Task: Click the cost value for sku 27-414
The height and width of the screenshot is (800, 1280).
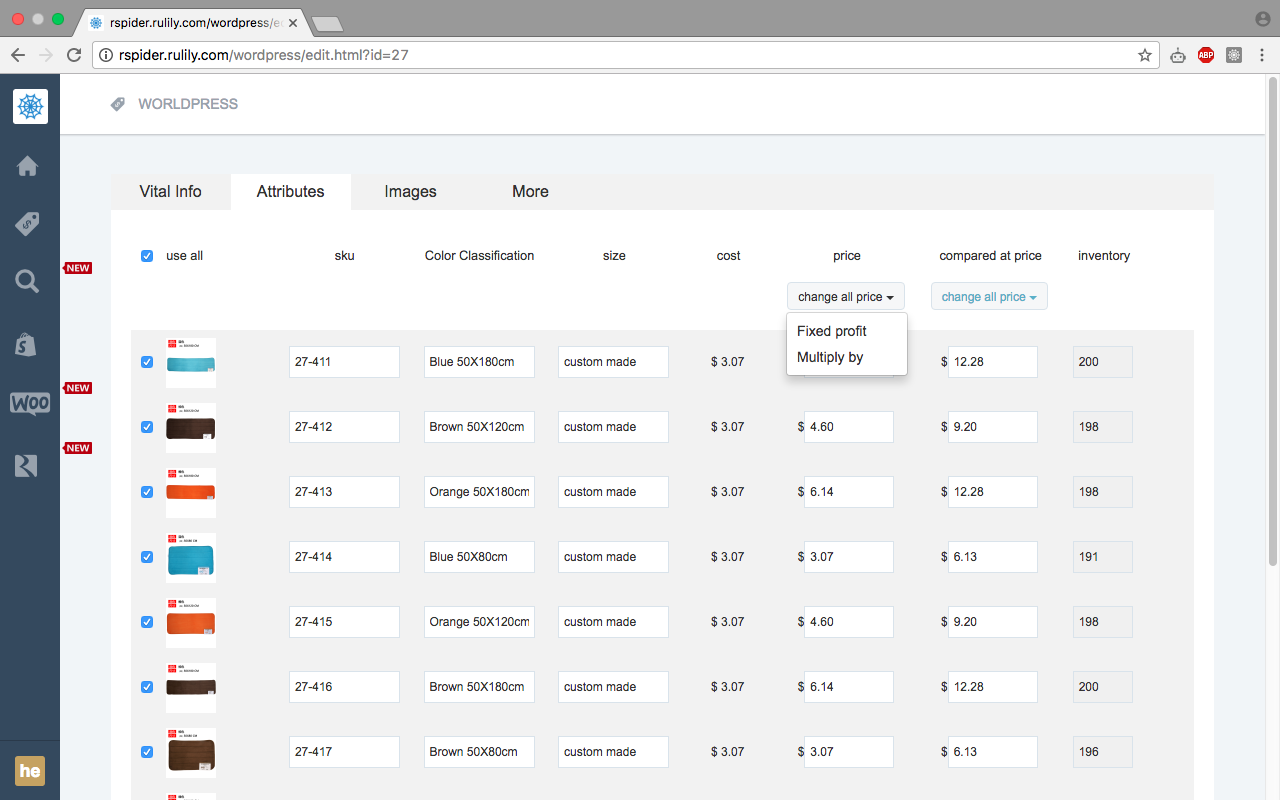Action: coord(728,557)
